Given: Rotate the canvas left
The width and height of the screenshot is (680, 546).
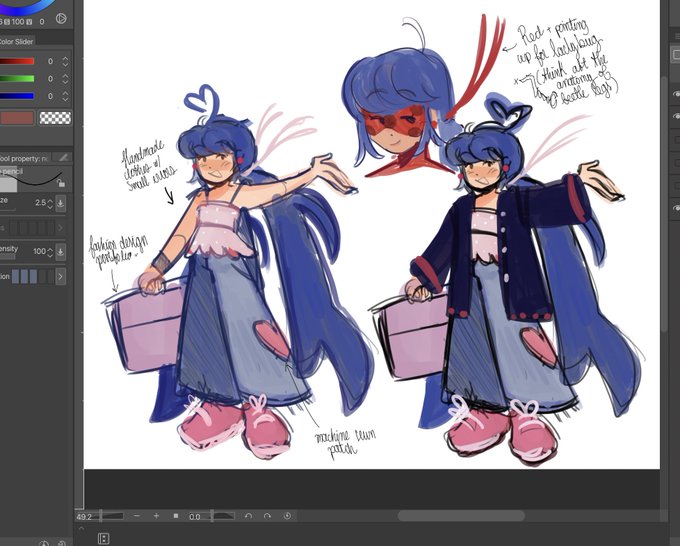Looking at the screenshot, I should coord(248,516).
